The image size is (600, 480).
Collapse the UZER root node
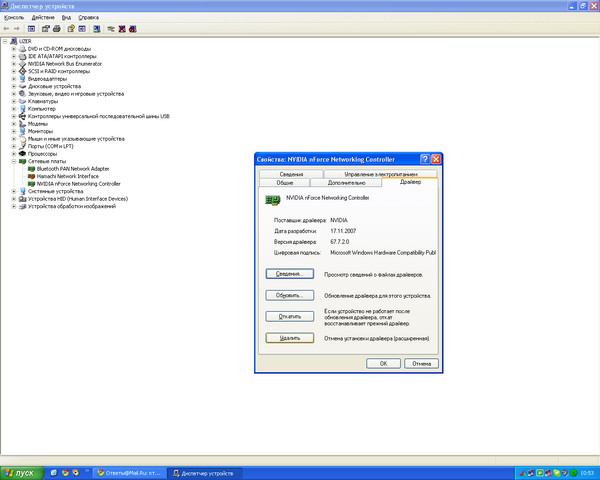coord(5,41)
